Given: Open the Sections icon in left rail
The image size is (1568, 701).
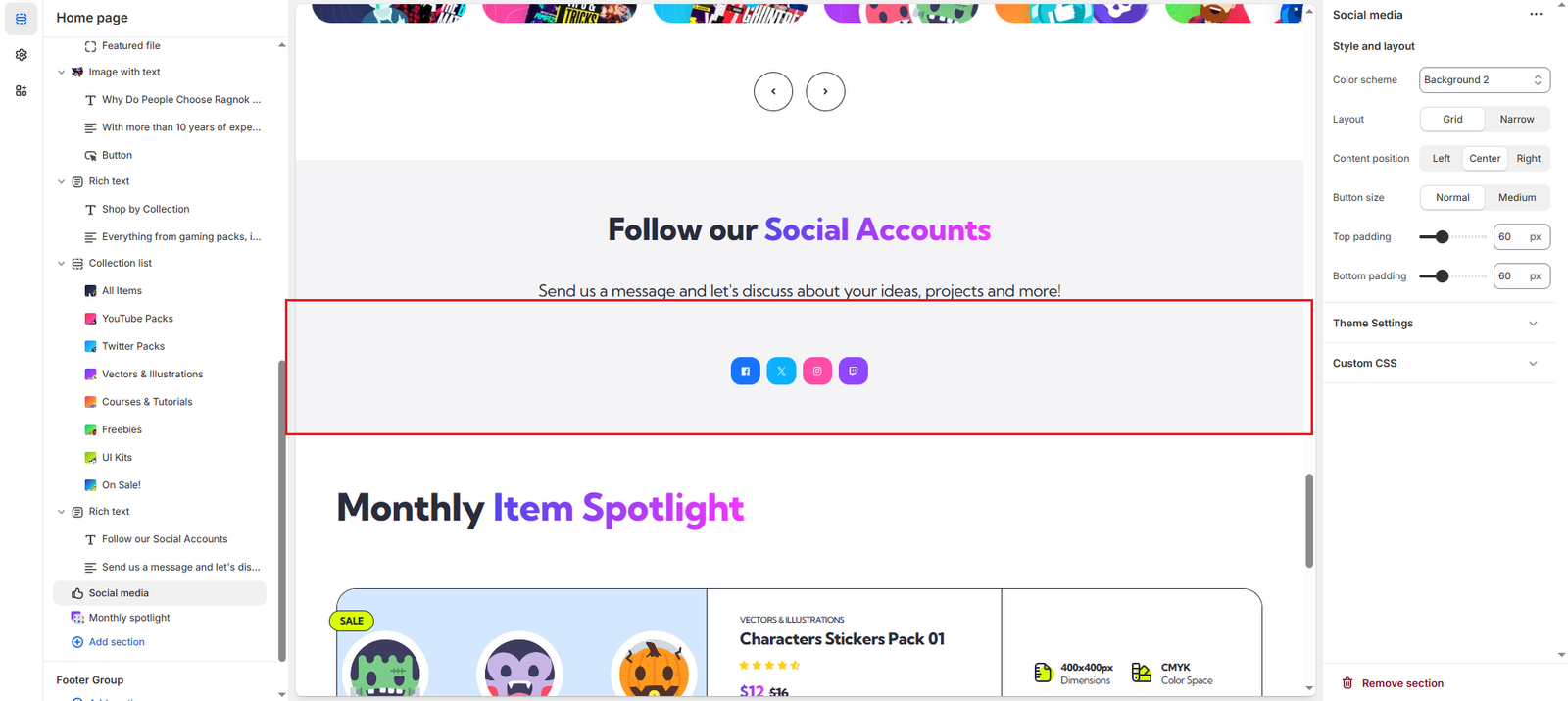Looking at the screenshot, I should pyautogui.click(x=21, y=19).
